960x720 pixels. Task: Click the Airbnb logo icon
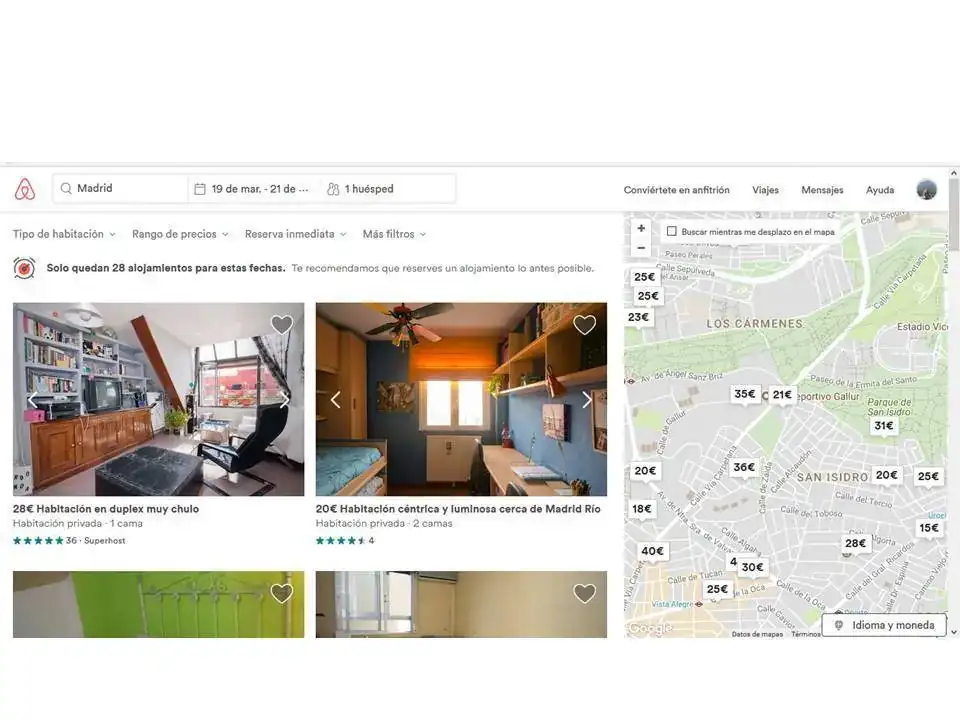[25, 189]
